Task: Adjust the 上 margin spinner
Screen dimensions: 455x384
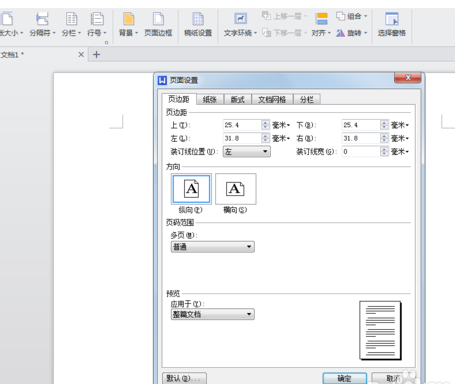Action: (265, 125)
